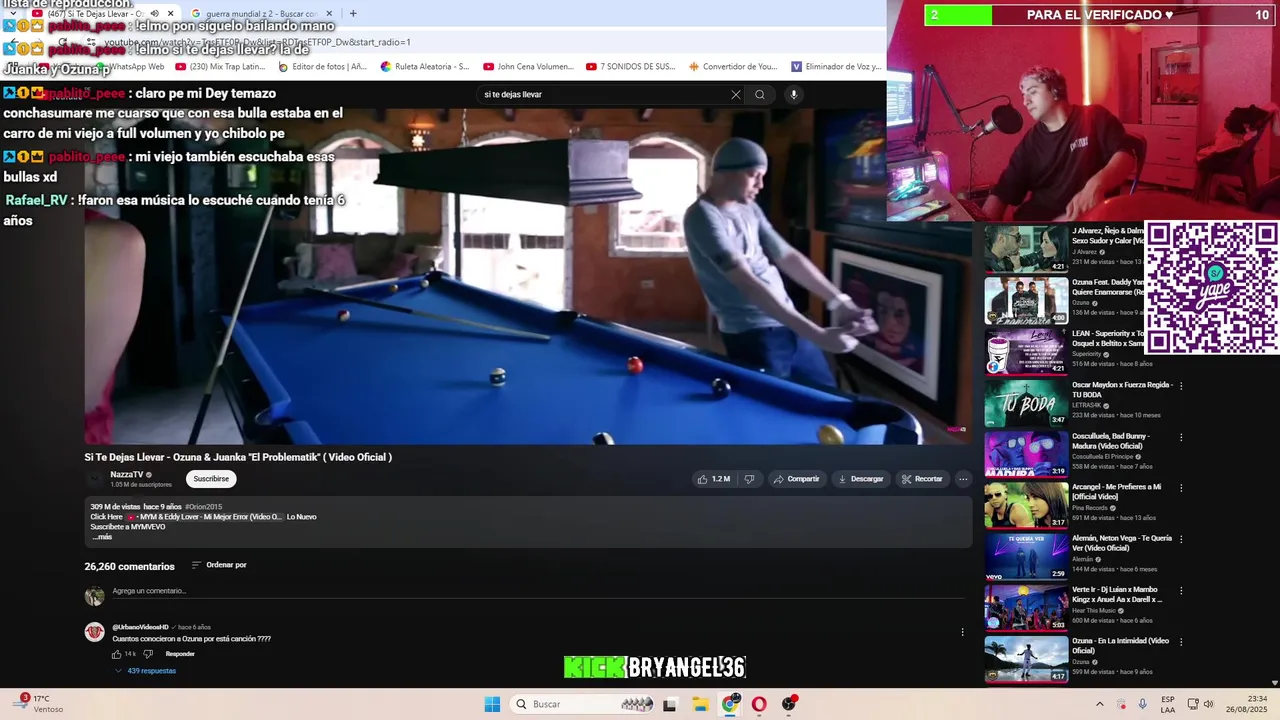Screen dimensions: 1280x720
Task: Like the video with 1.2 M likes
Action: pos(714,479)
